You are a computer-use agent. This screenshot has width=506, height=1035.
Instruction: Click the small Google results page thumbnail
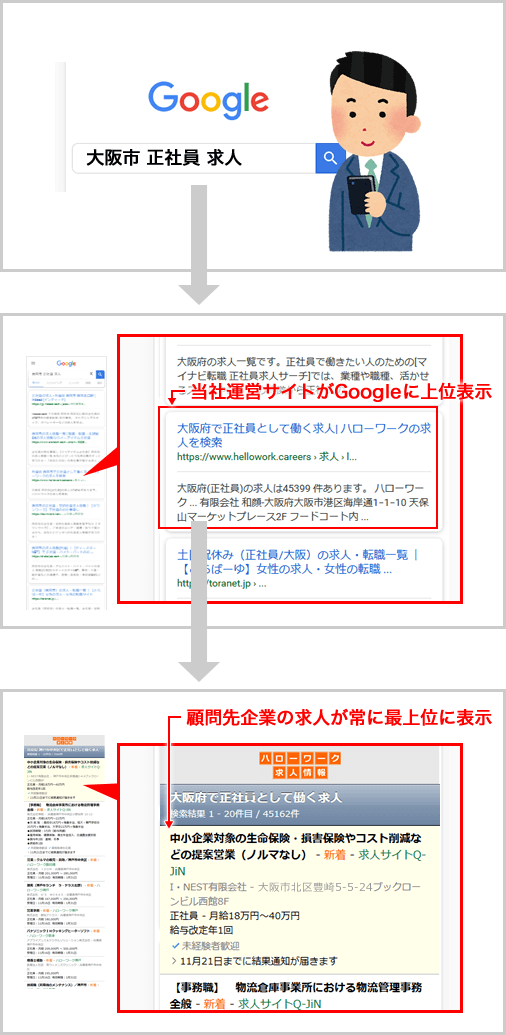click(66, 485)
